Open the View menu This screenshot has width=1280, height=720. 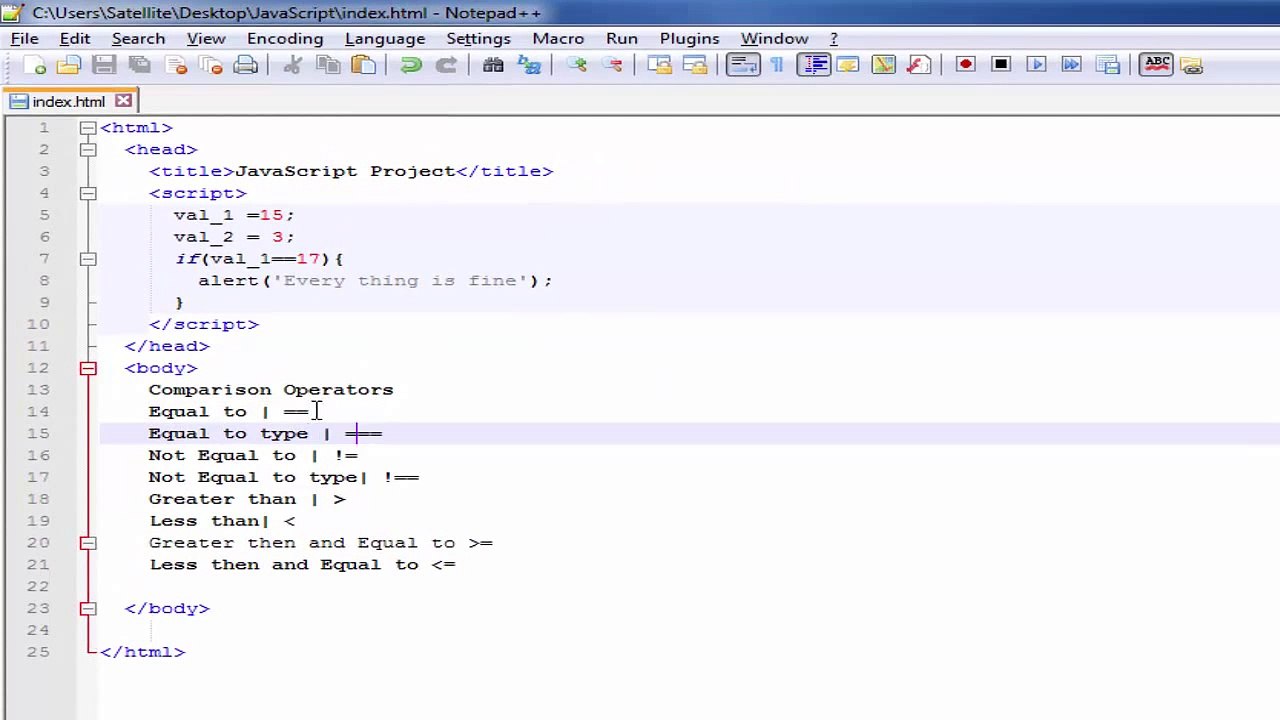point(206,38)
